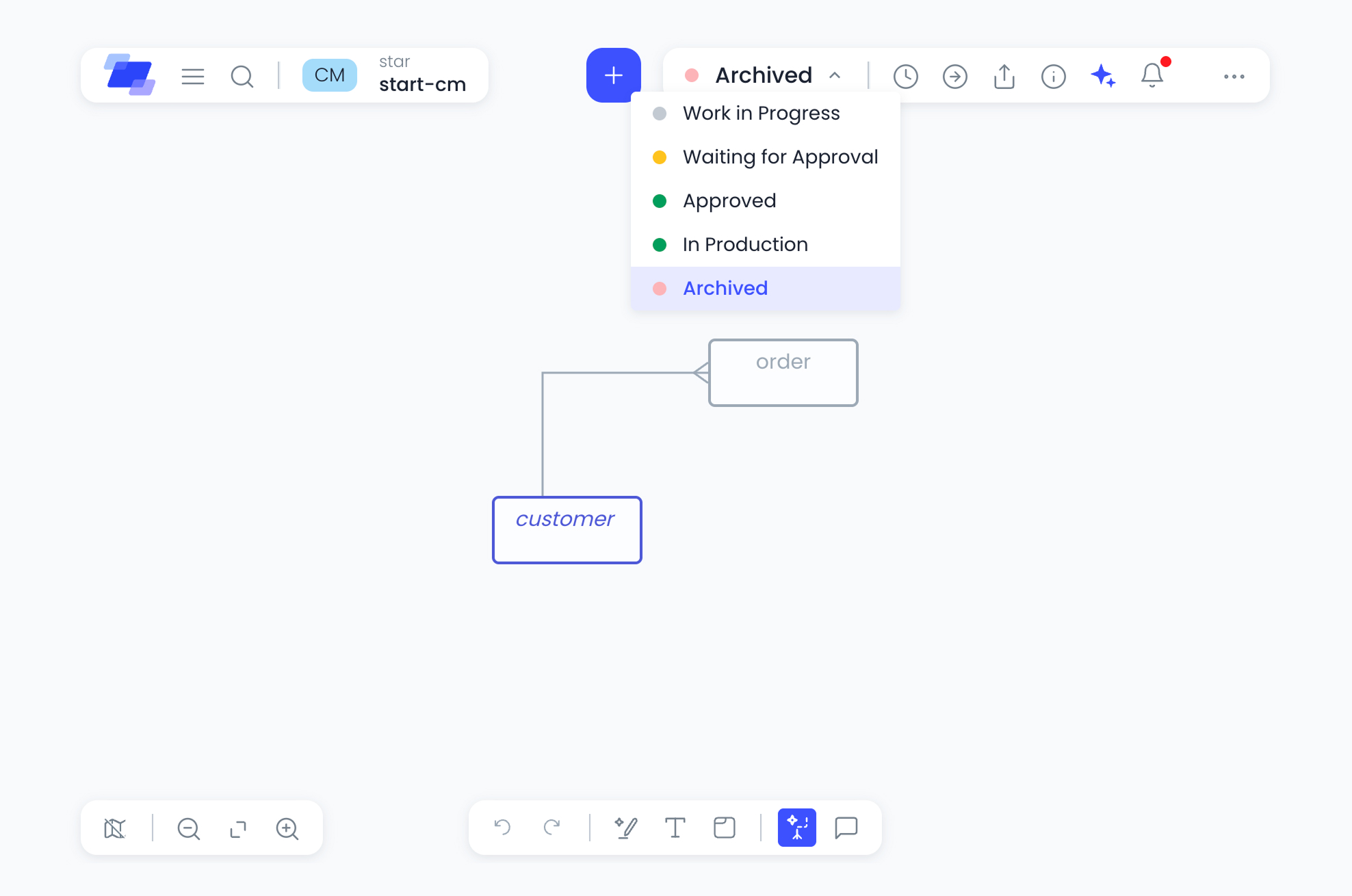
Task: Click the search magnifier icon
Action: [x=242, y=76]
